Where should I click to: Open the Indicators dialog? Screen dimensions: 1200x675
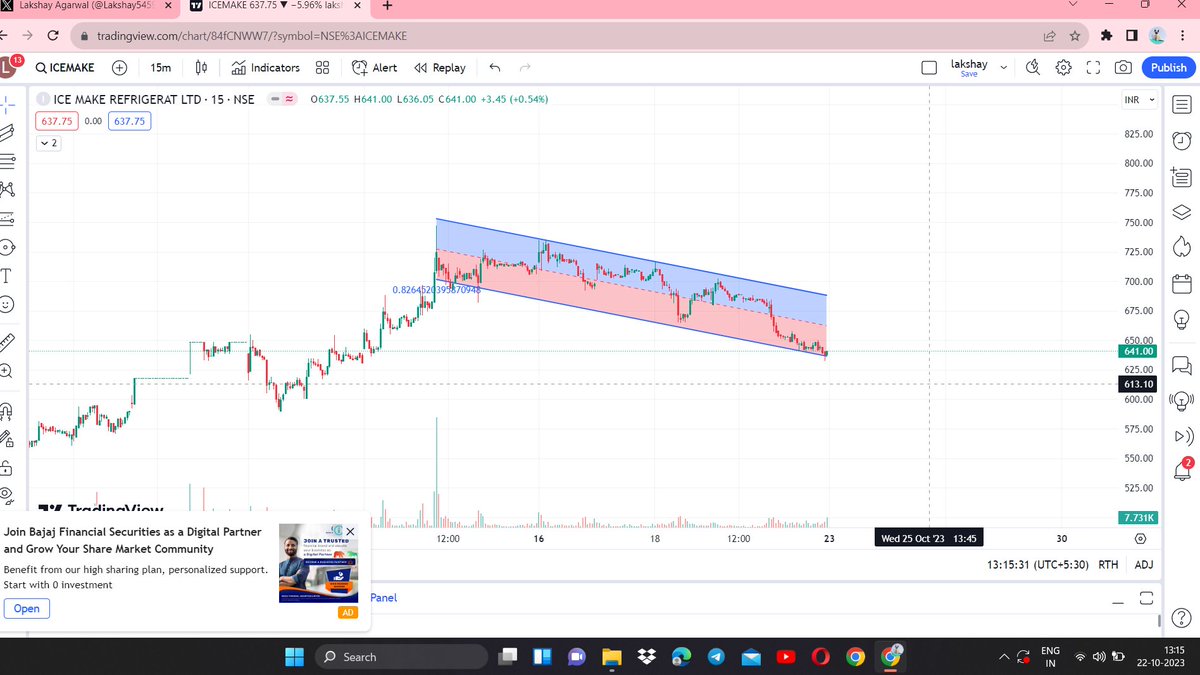[266, 68]
